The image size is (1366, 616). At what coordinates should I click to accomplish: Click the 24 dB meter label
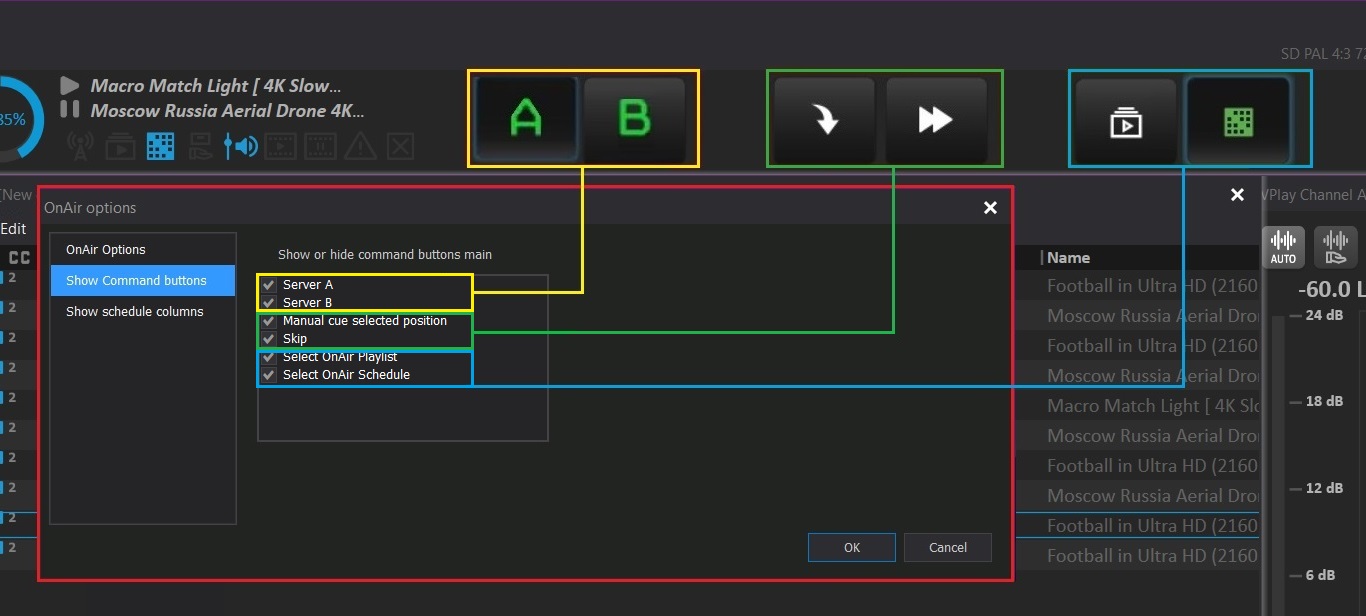point(1324,315)
